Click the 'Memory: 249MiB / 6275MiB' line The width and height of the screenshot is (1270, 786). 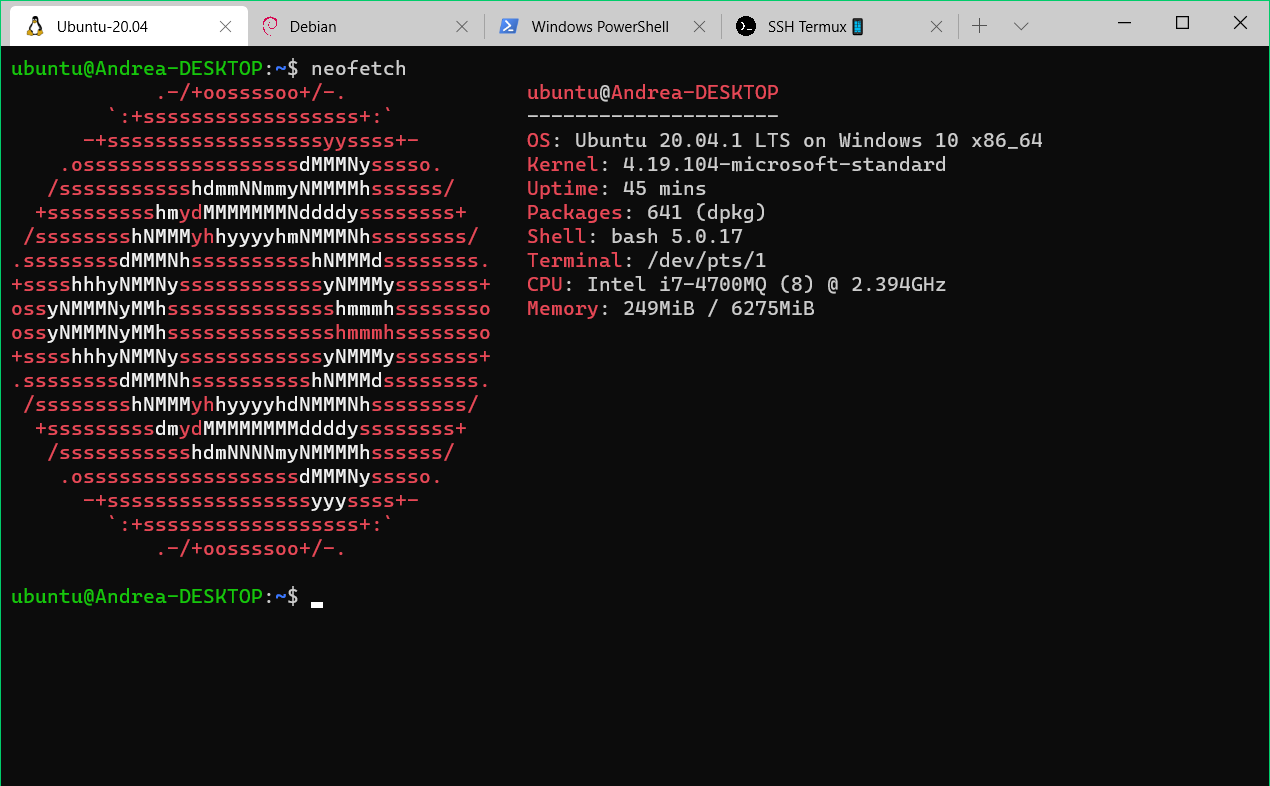pyautogui.click(x=671, y=309)
